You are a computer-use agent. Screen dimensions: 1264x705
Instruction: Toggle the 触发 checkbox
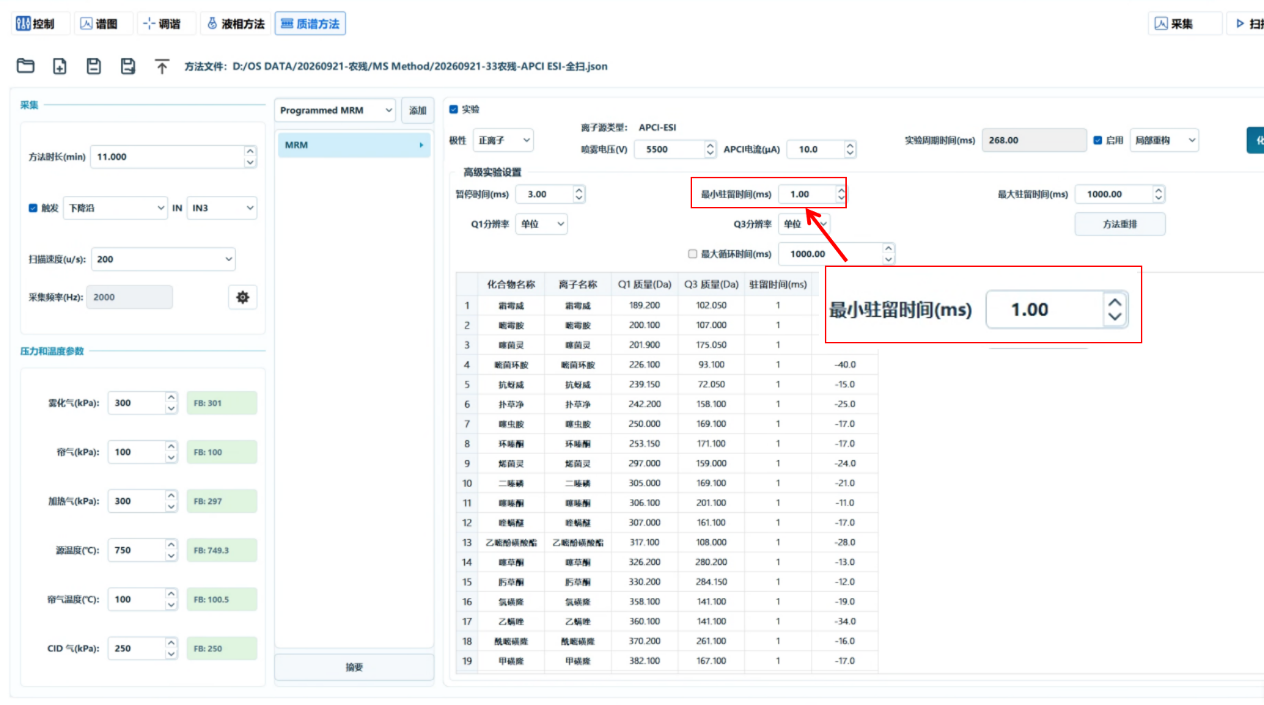coord(33,208)
